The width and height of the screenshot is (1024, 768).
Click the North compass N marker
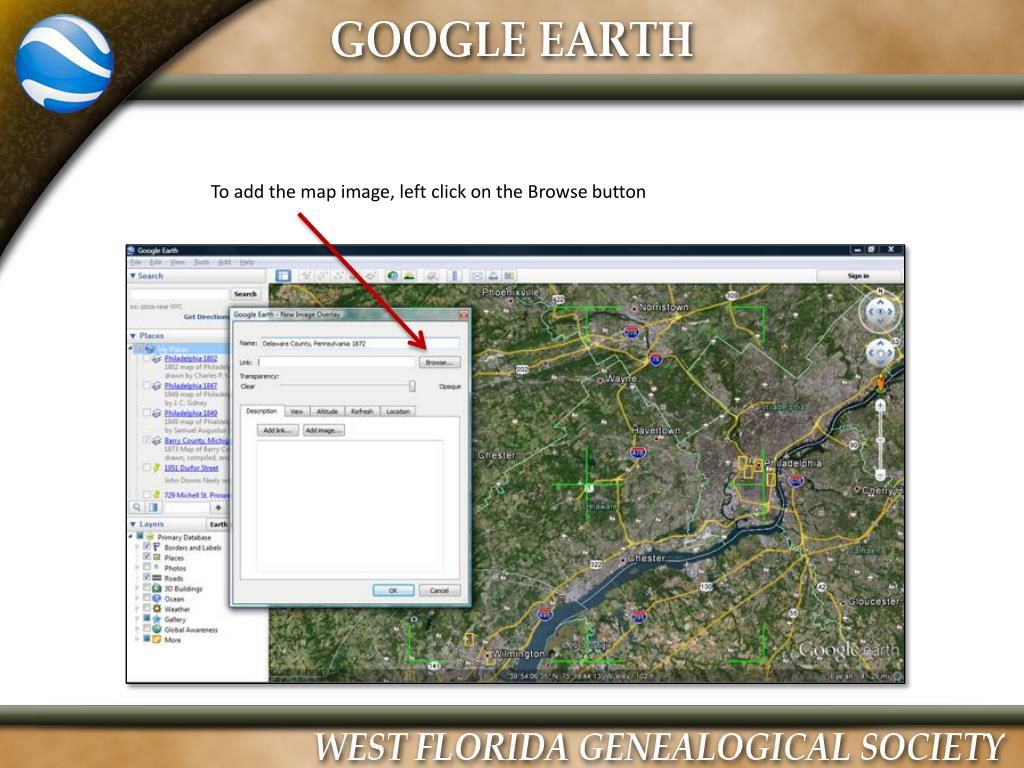coord(880,290)
